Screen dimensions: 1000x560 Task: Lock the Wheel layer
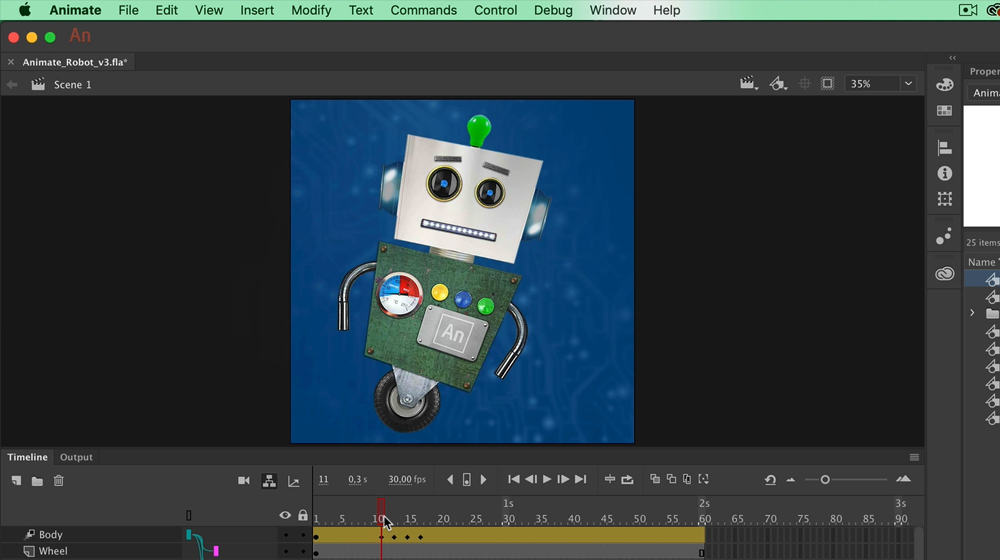coord(303,551)
